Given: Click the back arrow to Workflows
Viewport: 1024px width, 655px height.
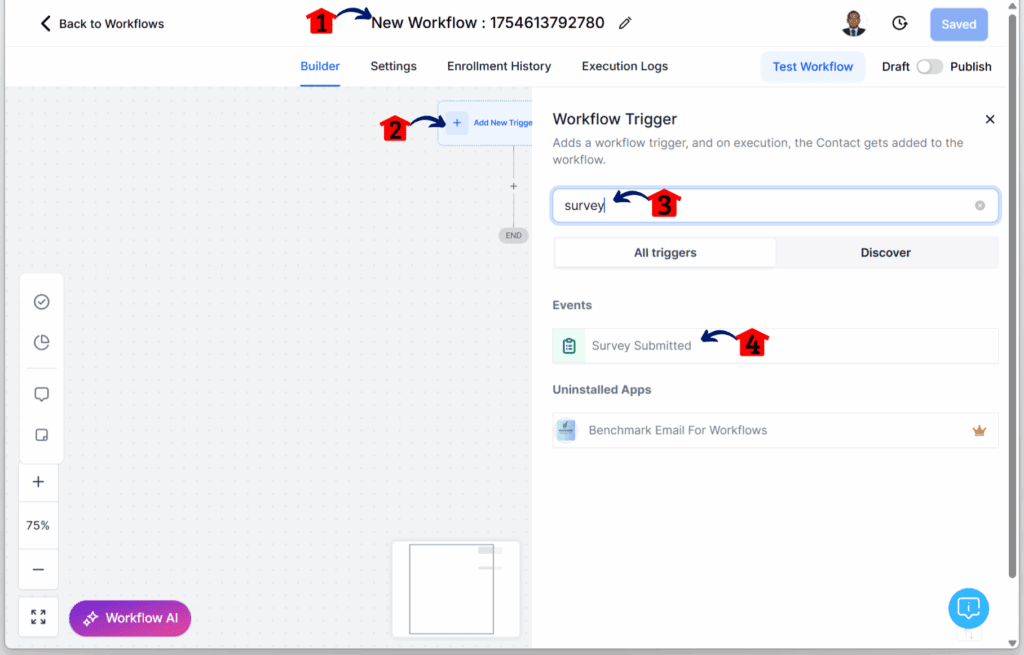Looking at the screenshot, I should (45, 24).
